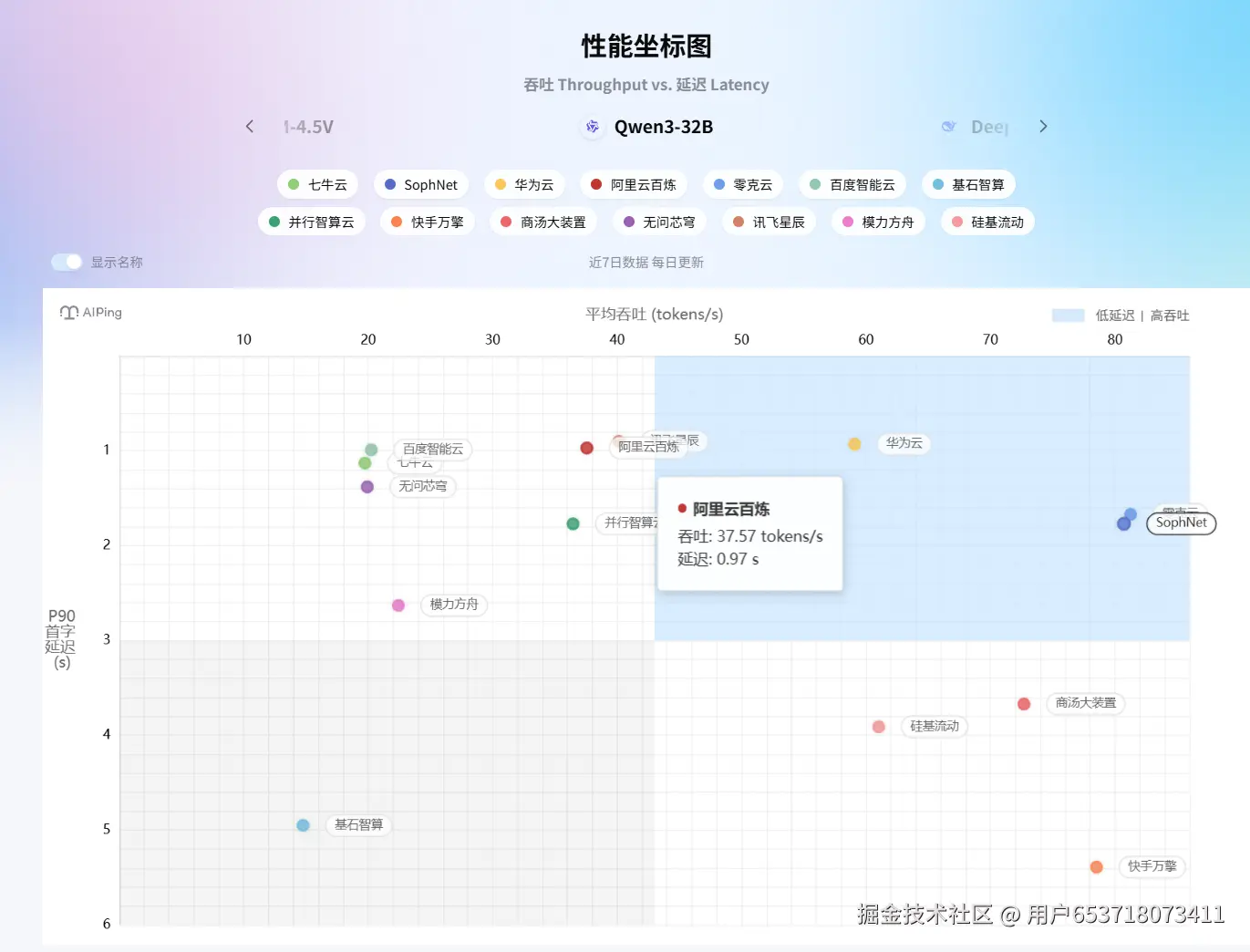Click tooltip text 吞吐: 37.57 tokens/s

click(x=750, y=536)
